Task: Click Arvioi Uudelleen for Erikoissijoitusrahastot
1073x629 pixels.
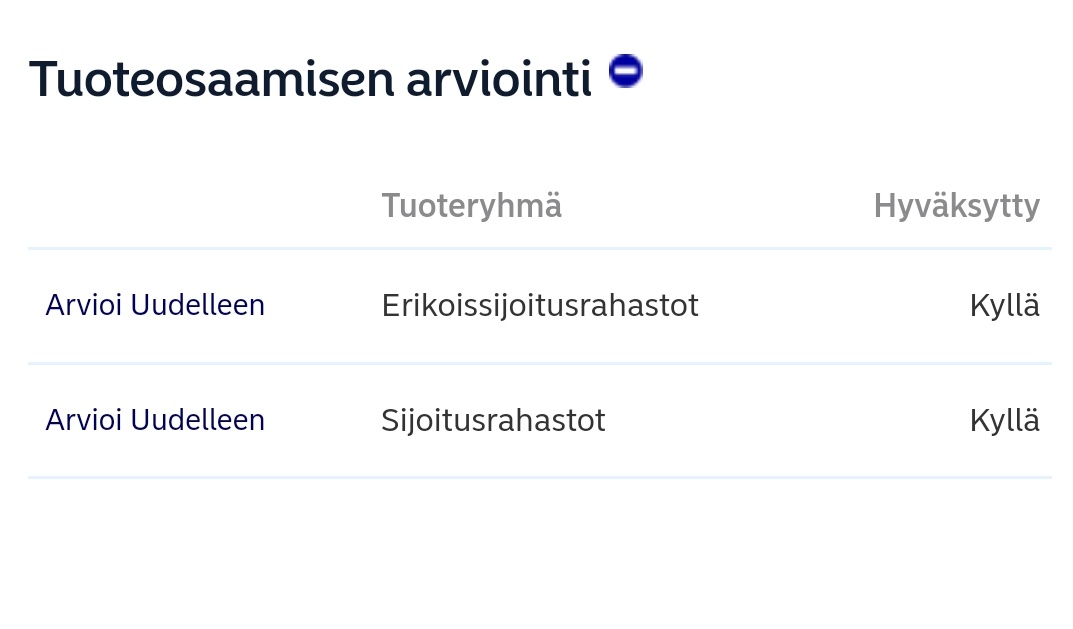Action: coord(155,305)
